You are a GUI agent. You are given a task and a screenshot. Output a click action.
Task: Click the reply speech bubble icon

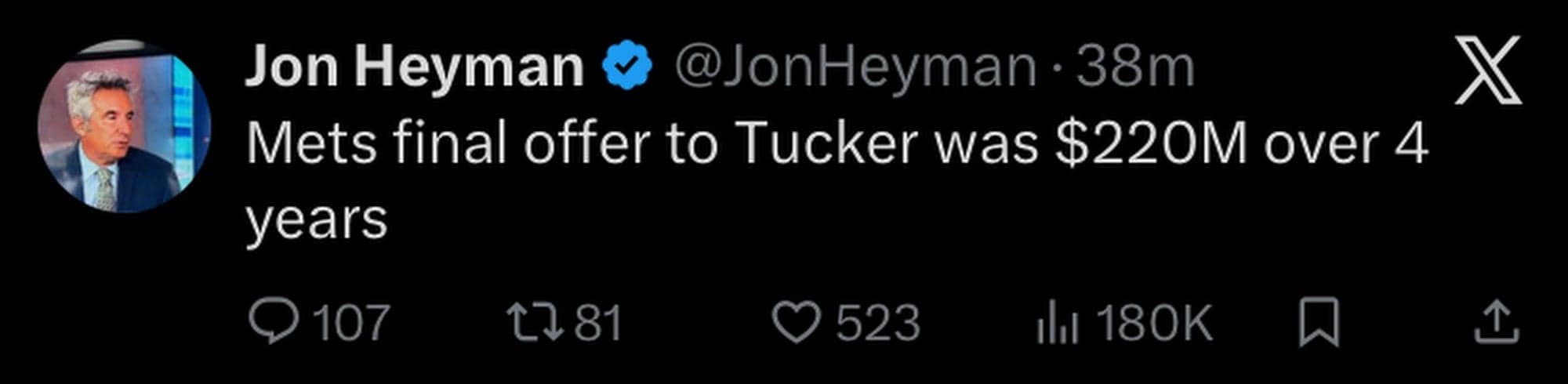pos(274,322)
